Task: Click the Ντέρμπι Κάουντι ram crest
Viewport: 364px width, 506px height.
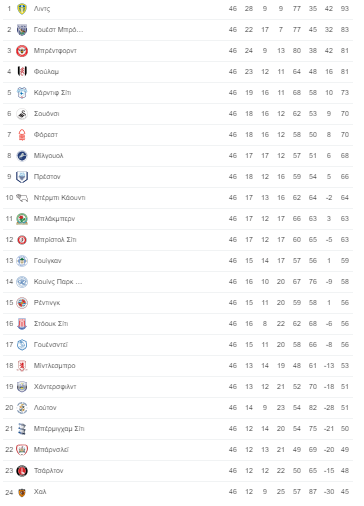Action: tap(22, 198)
